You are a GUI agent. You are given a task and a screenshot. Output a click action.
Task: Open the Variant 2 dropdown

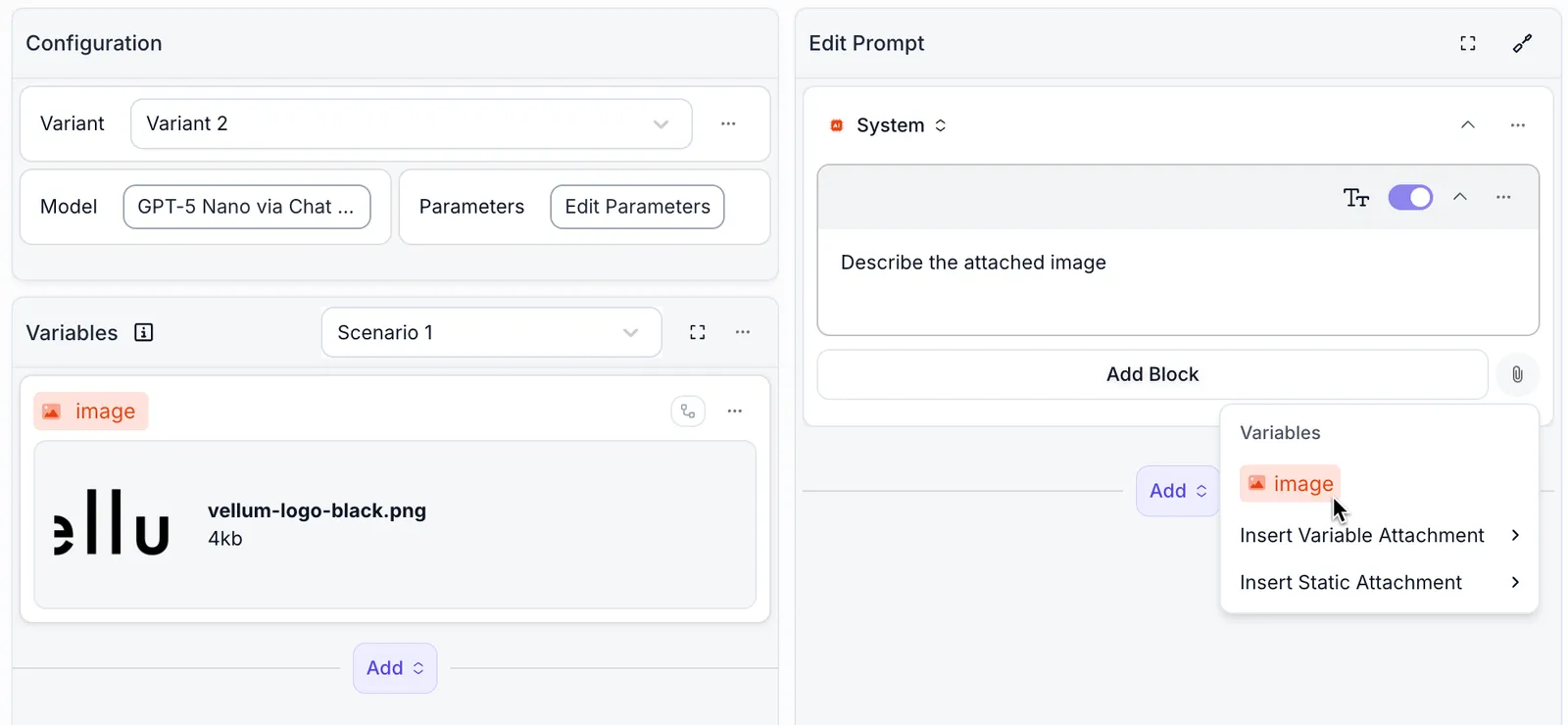[412, 123]
